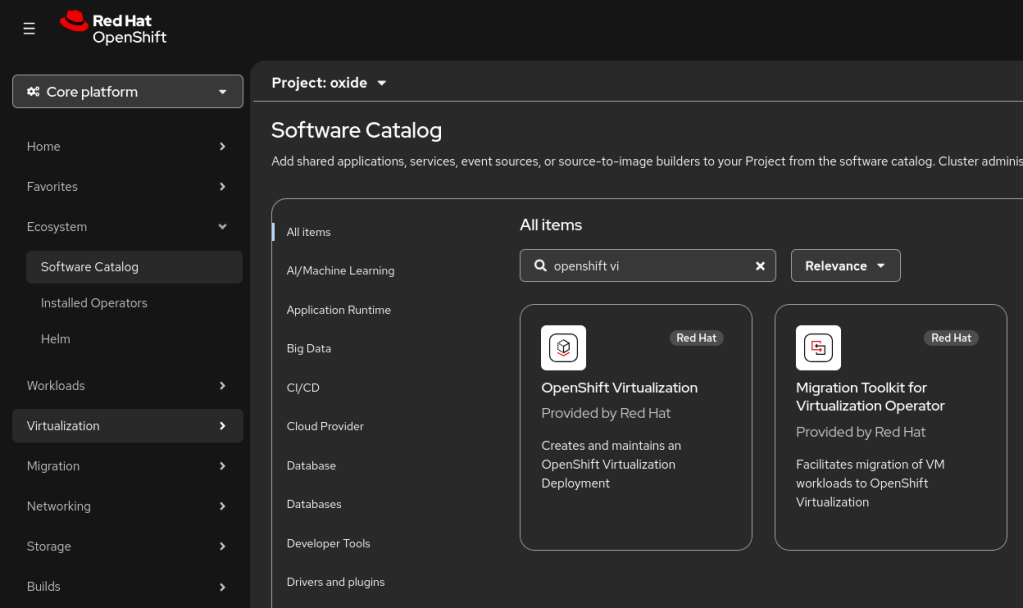
Task: Click the Software Catalog page heading
Action: [356, 130]
